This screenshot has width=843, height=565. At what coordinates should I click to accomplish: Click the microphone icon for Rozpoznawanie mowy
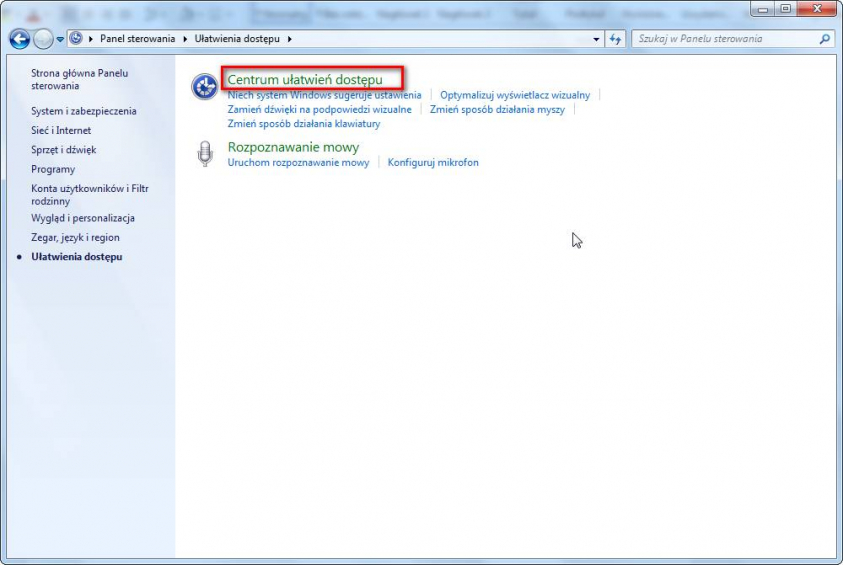pos(205,153)
